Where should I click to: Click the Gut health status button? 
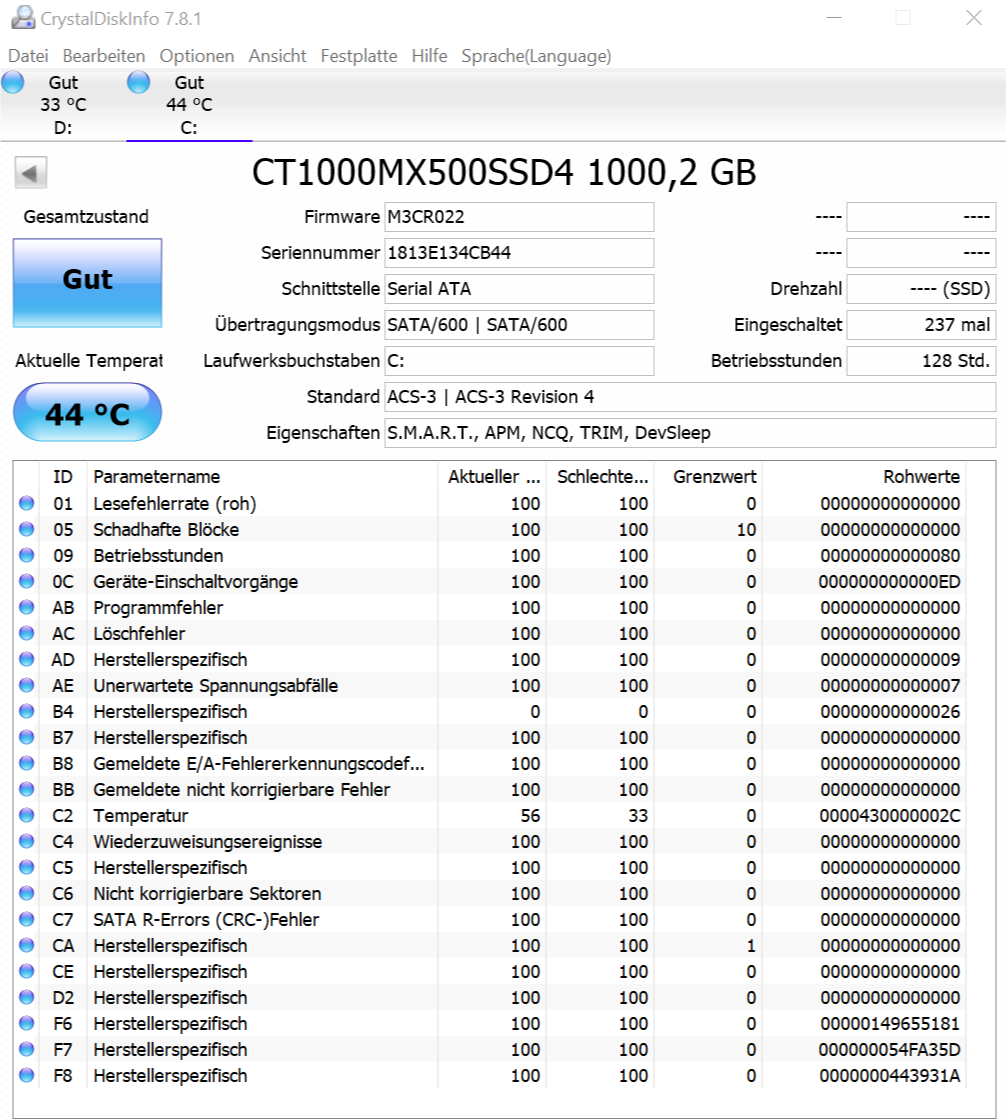[88, 283]
